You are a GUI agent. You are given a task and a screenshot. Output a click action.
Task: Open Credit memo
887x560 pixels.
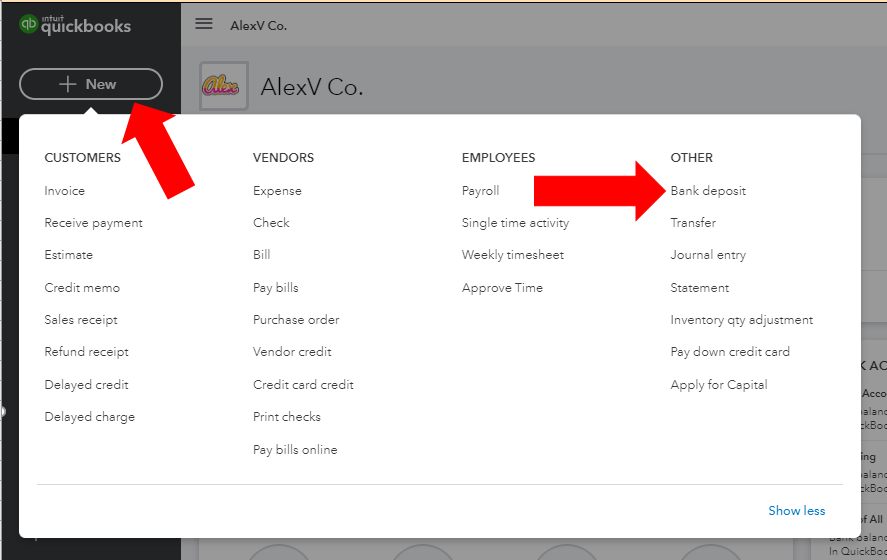[82, 287]
